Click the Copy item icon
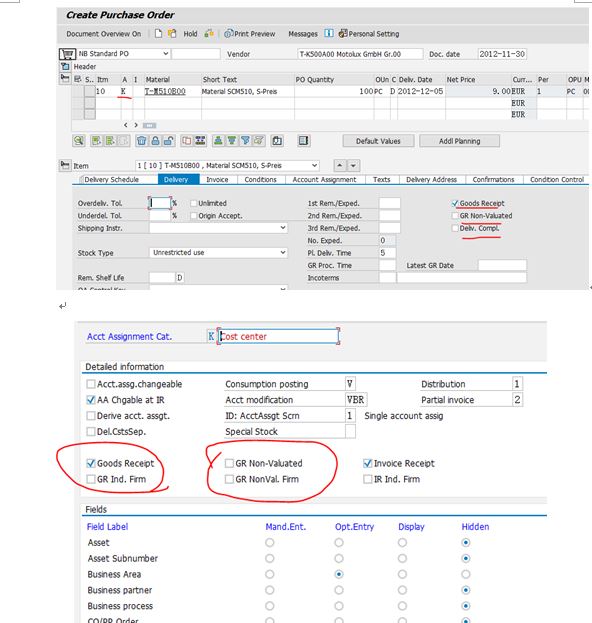 click(186, 141)
